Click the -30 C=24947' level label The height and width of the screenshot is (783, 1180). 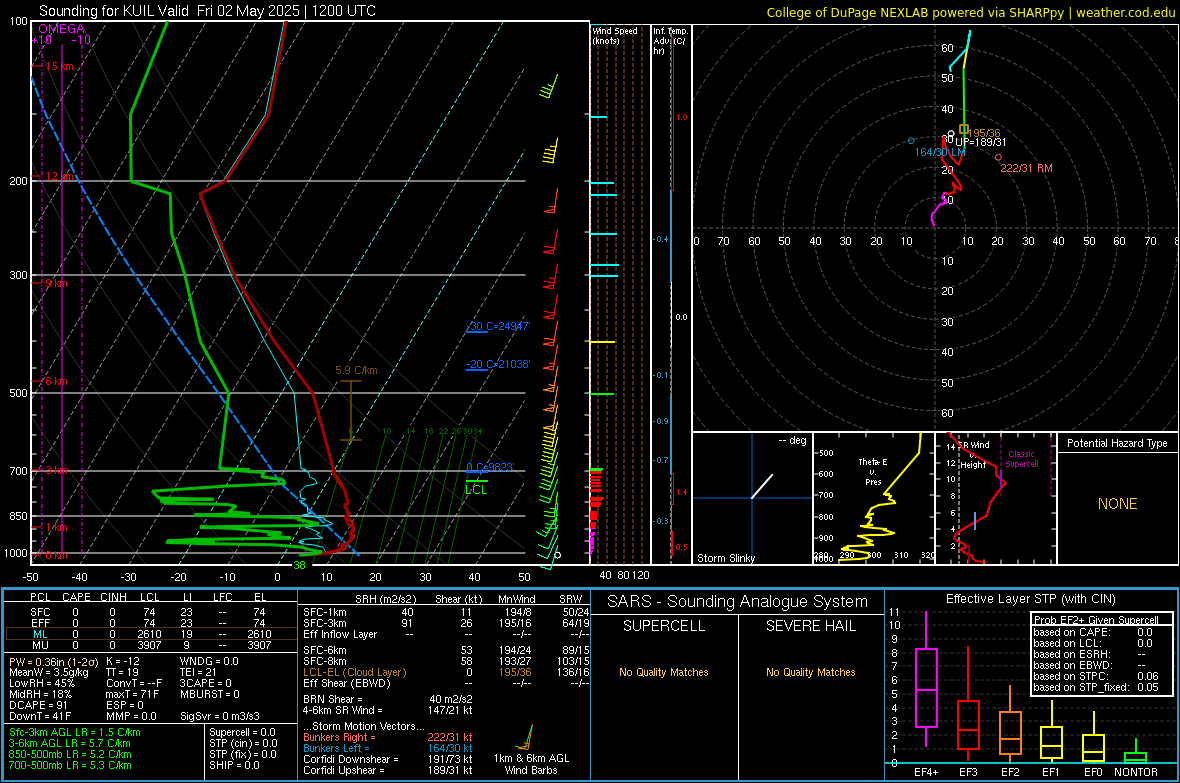[498, 326]
